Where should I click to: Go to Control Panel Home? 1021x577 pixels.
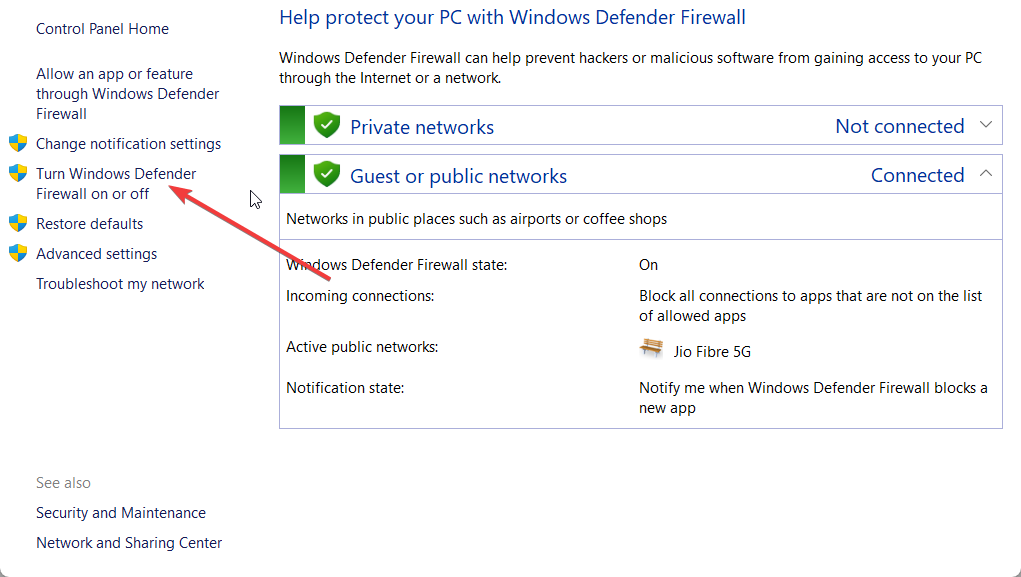tap(102, 28)
